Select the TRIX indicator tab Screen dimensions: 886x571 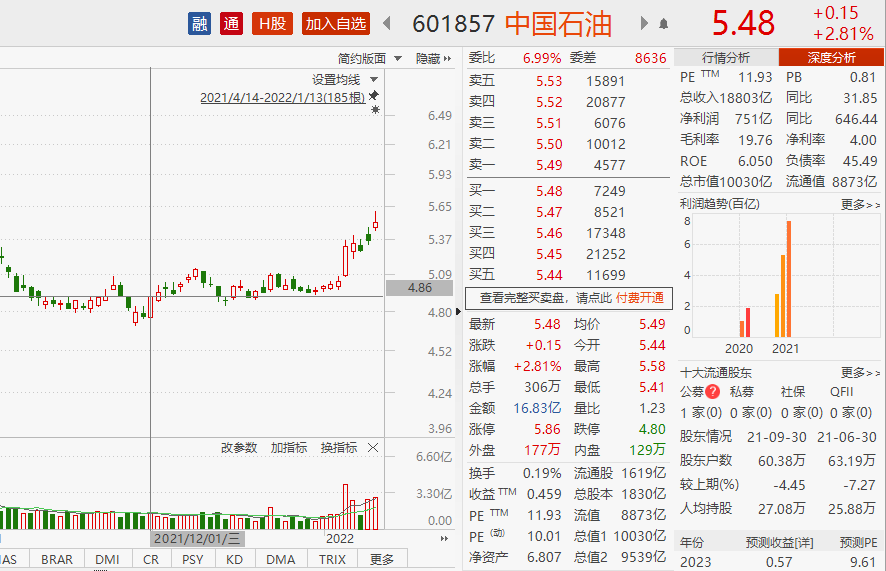coord(332,559)
